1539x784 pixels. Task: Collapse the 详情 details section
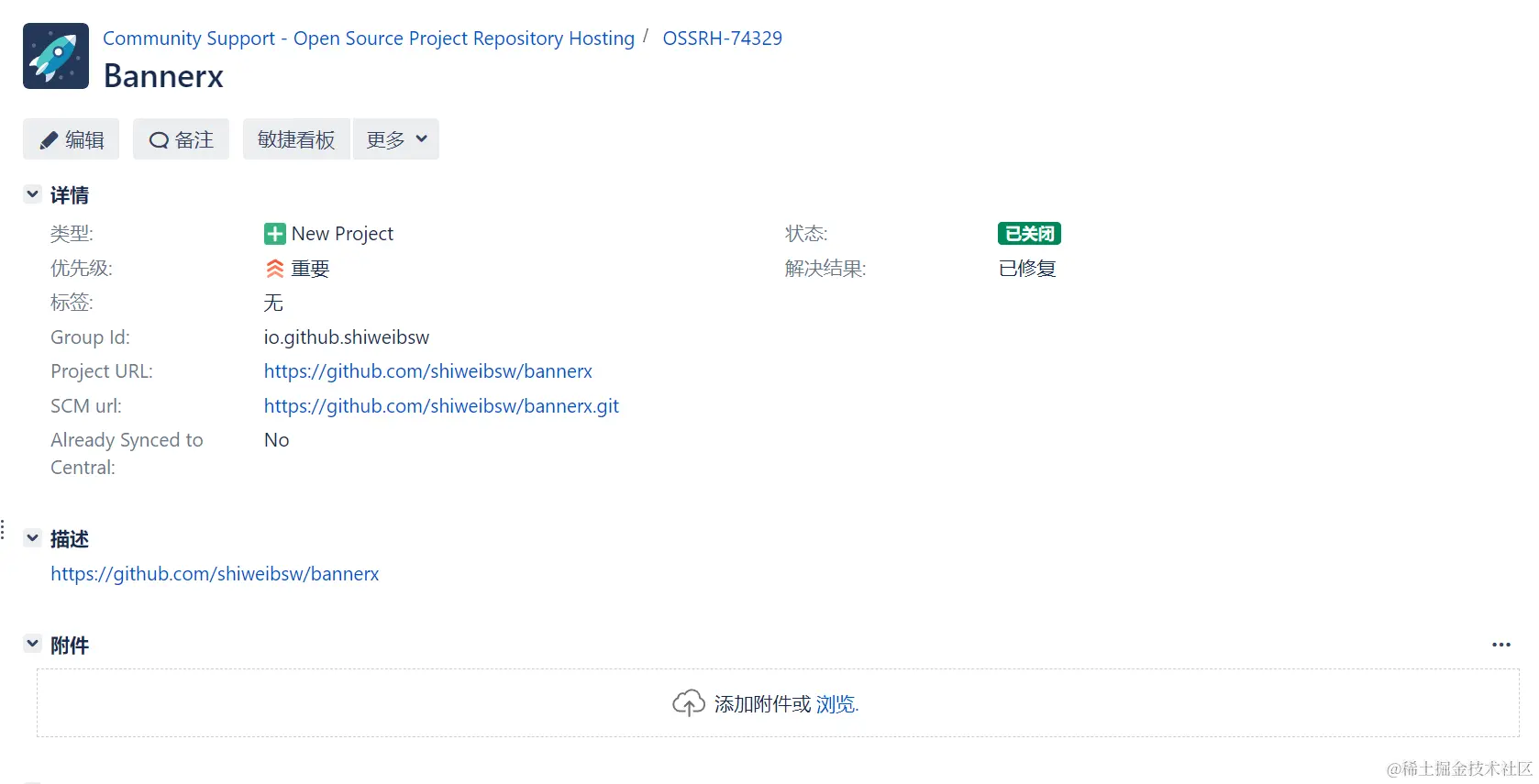[x=32, y=194]
